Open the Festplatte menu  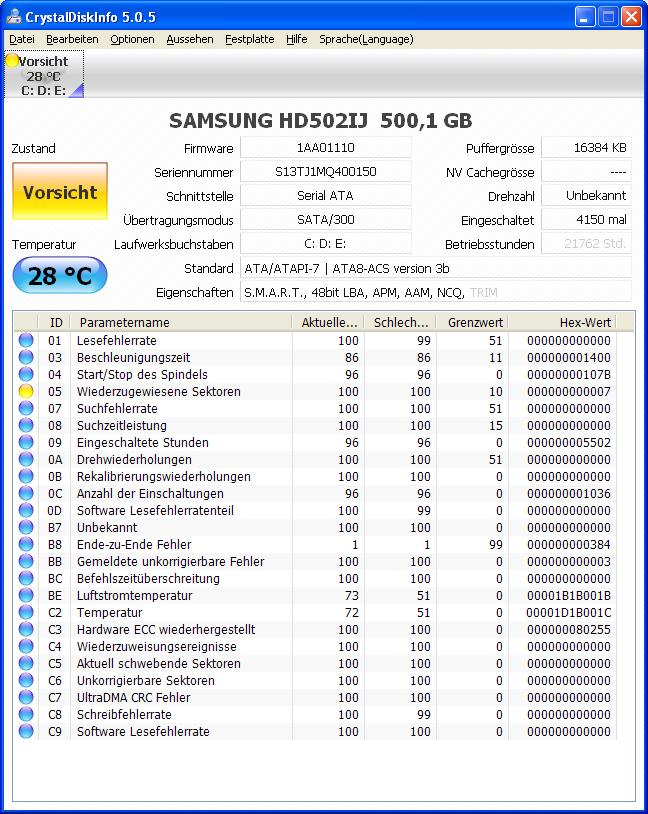click(249, 39)
